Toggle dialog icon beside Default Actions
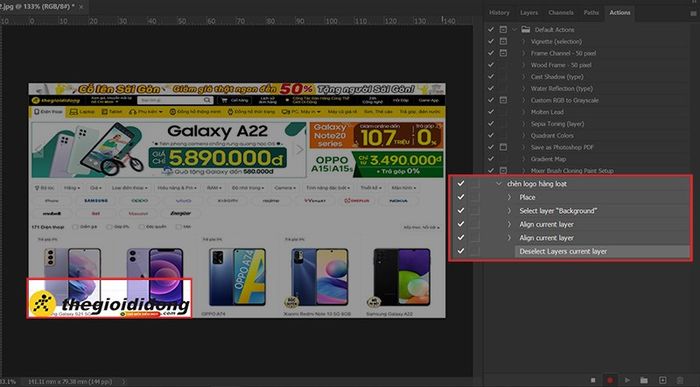This screenshot has height=387, width=700. tap(503, 29)
